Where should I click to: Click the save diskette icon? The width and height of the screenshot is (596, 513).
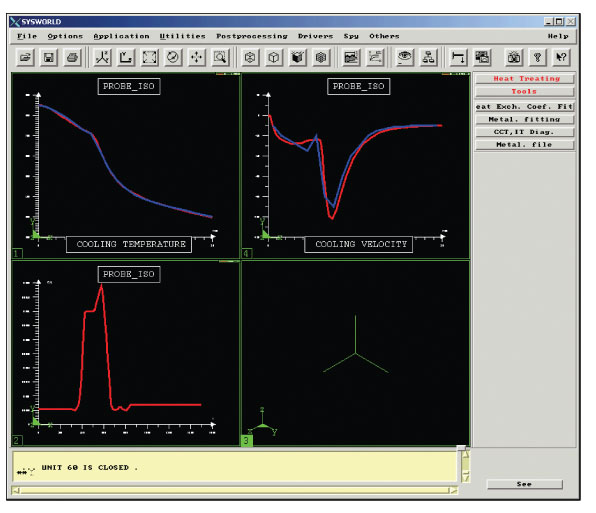point(49,57)
